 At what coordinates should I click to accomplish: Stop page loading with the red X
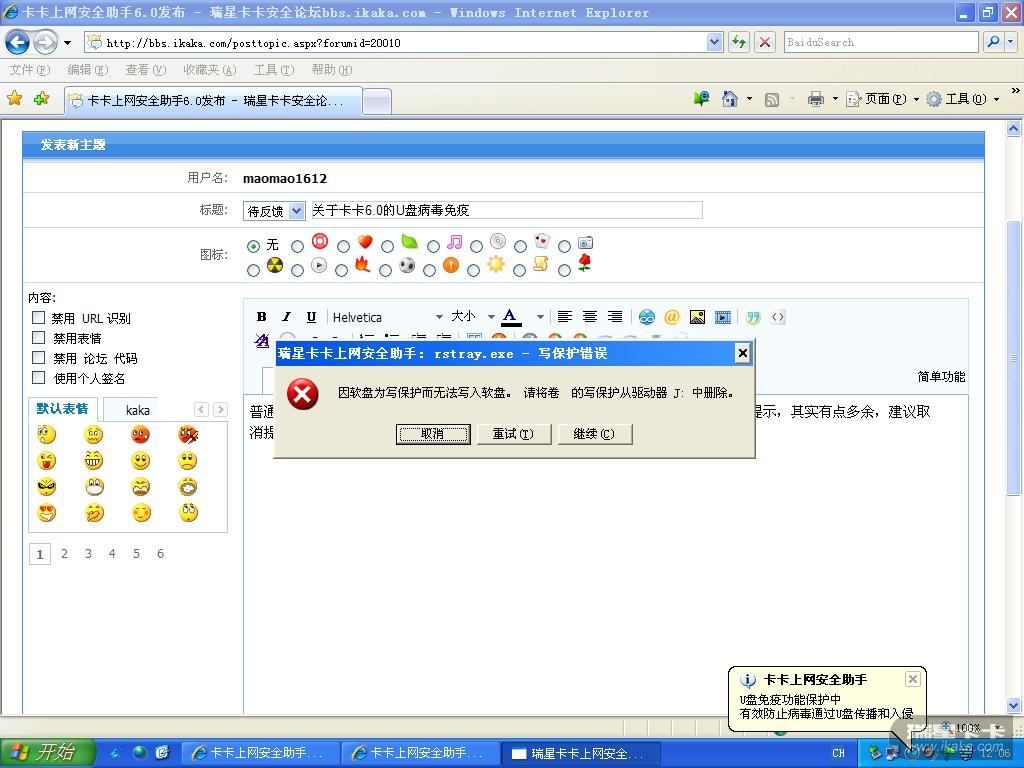(x=764, y=42)
